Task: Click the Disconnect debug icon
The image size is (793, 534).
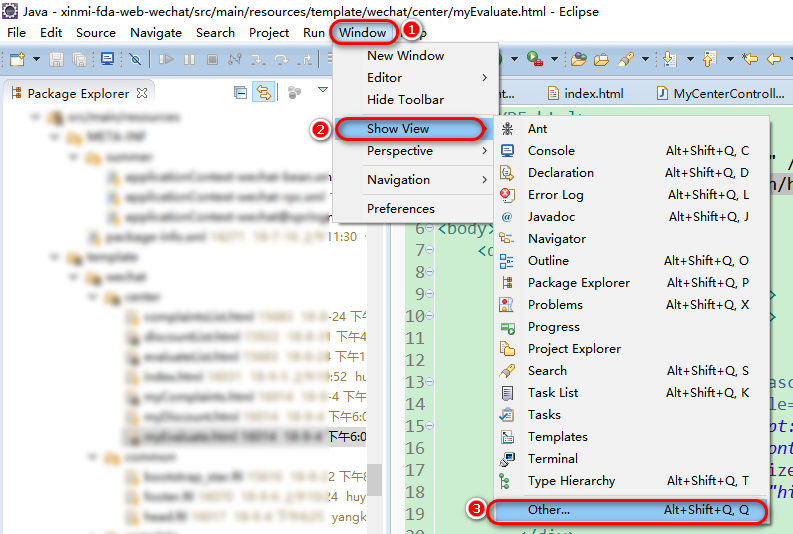Action: pos(235,60)
